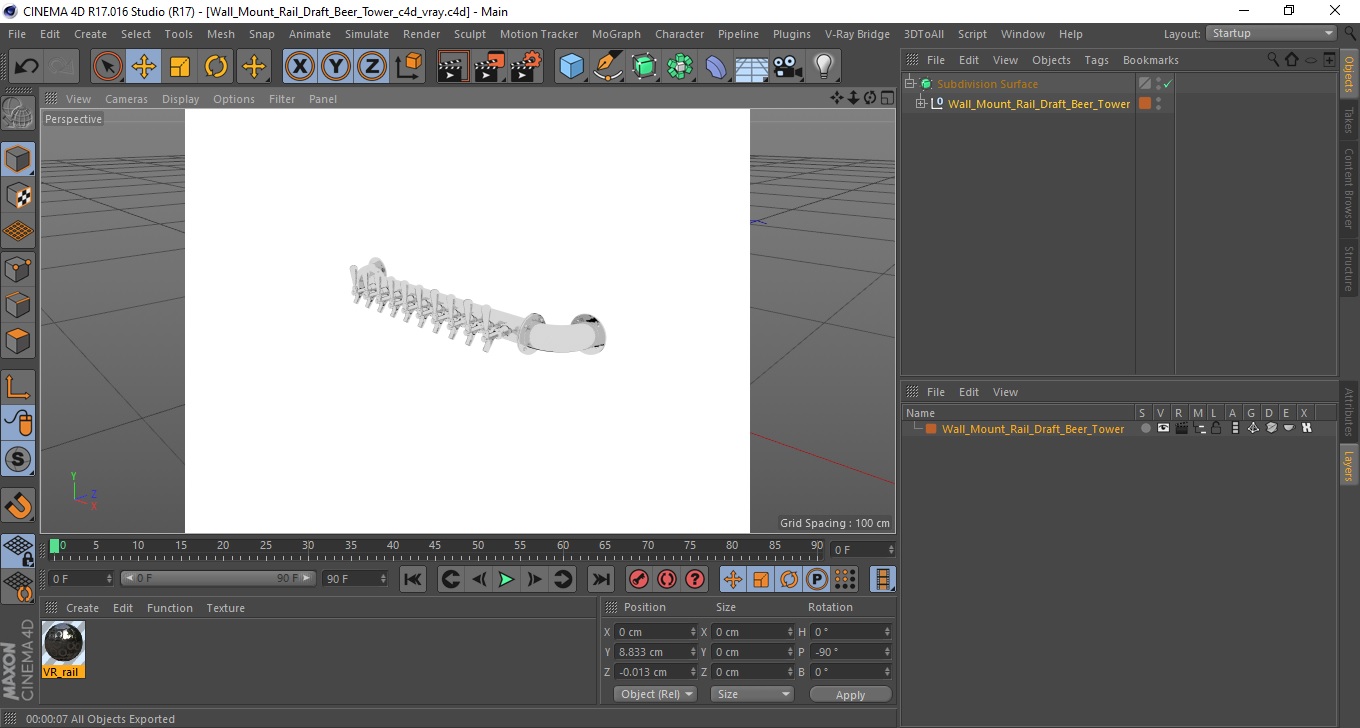The height and width of the screenshot is (728, 1360).
Task: Select Wall_Mount_Rail_Draft_Beer_Tower layer row
Action: click(1120, 429)
